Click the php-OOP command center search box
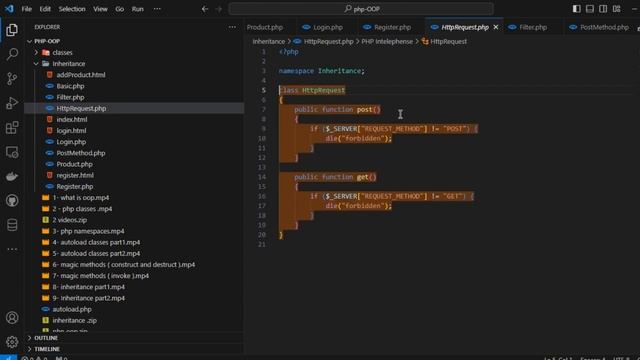The image size is (640, 360). (361, 9)
